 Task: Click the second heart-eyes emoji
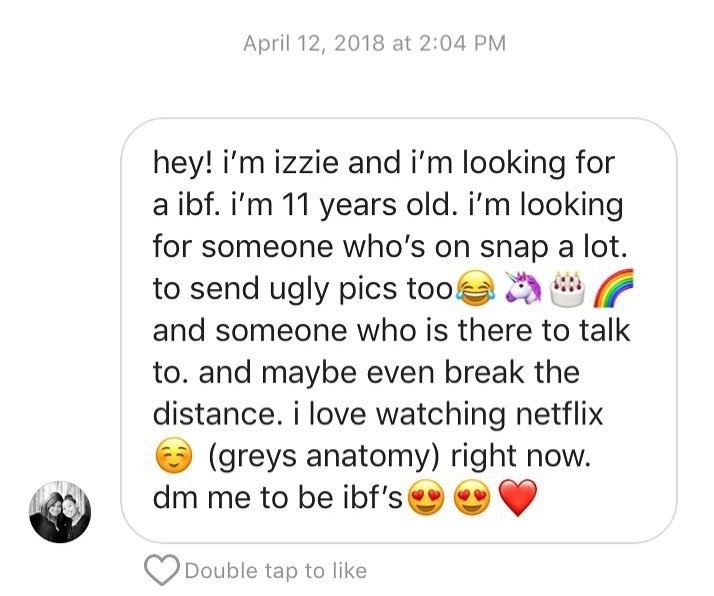pyautogui.click(x=471, y=499)
